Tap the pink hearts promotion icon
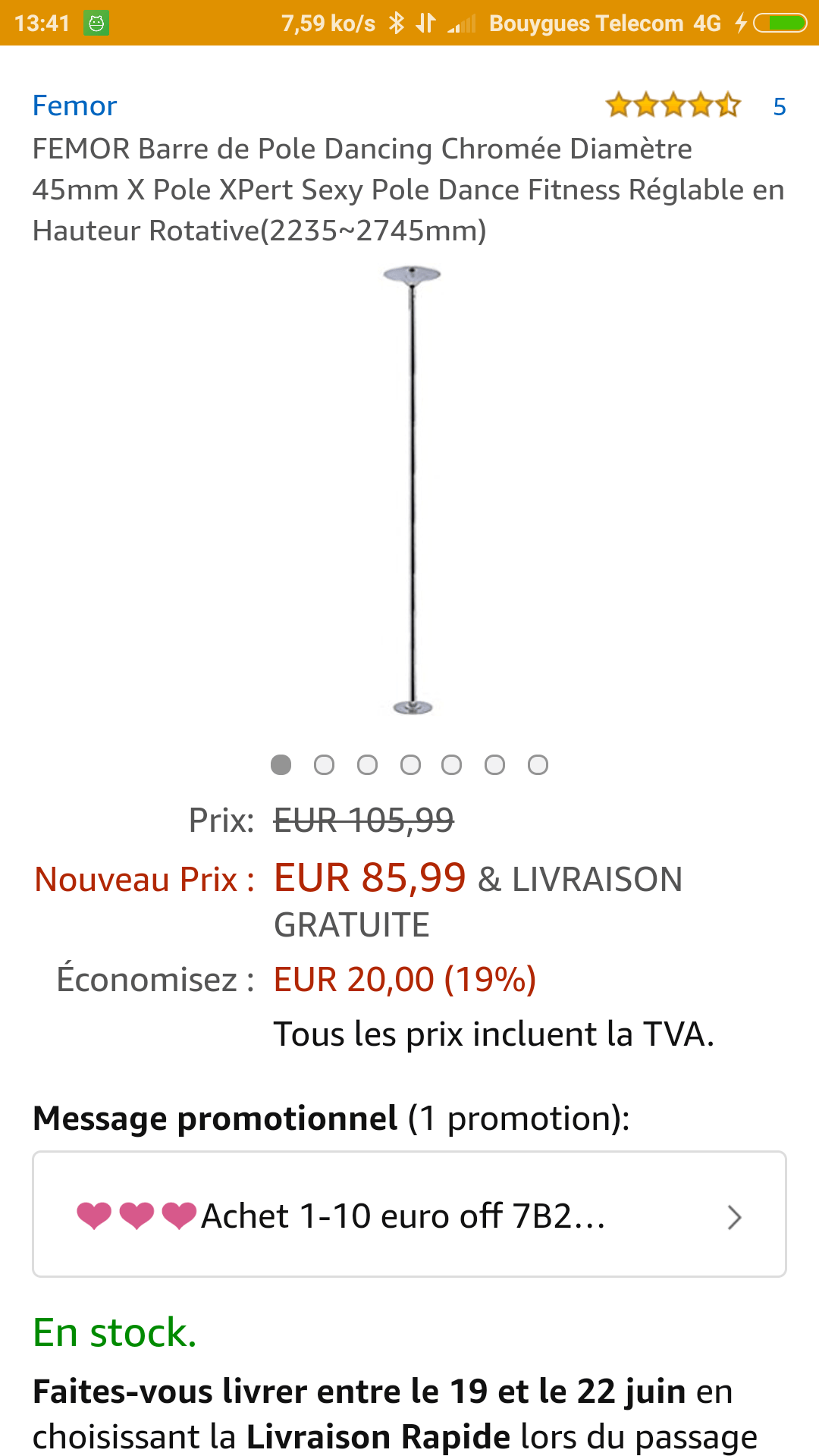The height and width of the screenshot is (1456, 819). pos(136,1216)
